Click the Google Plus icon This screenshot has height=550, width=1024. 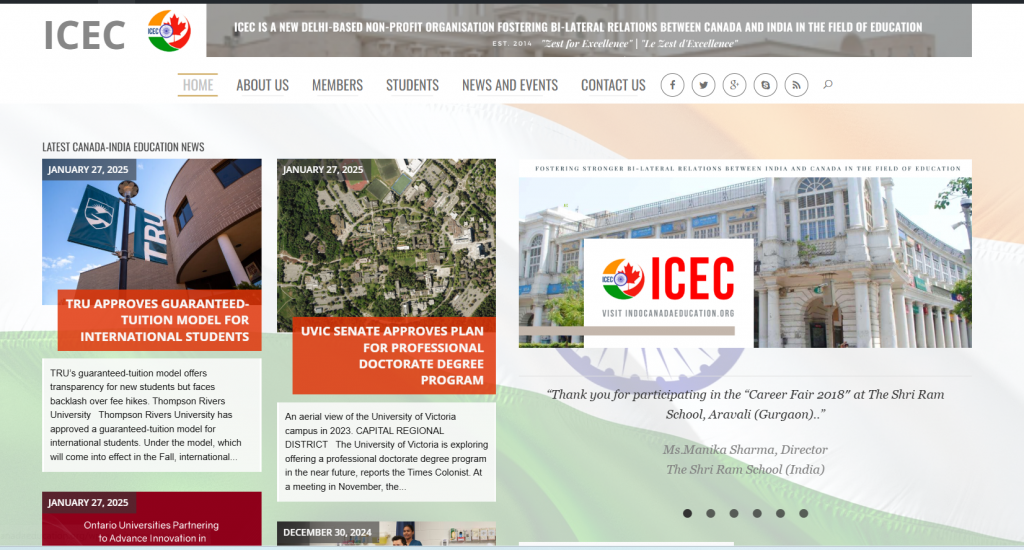[x=734, y=85]
